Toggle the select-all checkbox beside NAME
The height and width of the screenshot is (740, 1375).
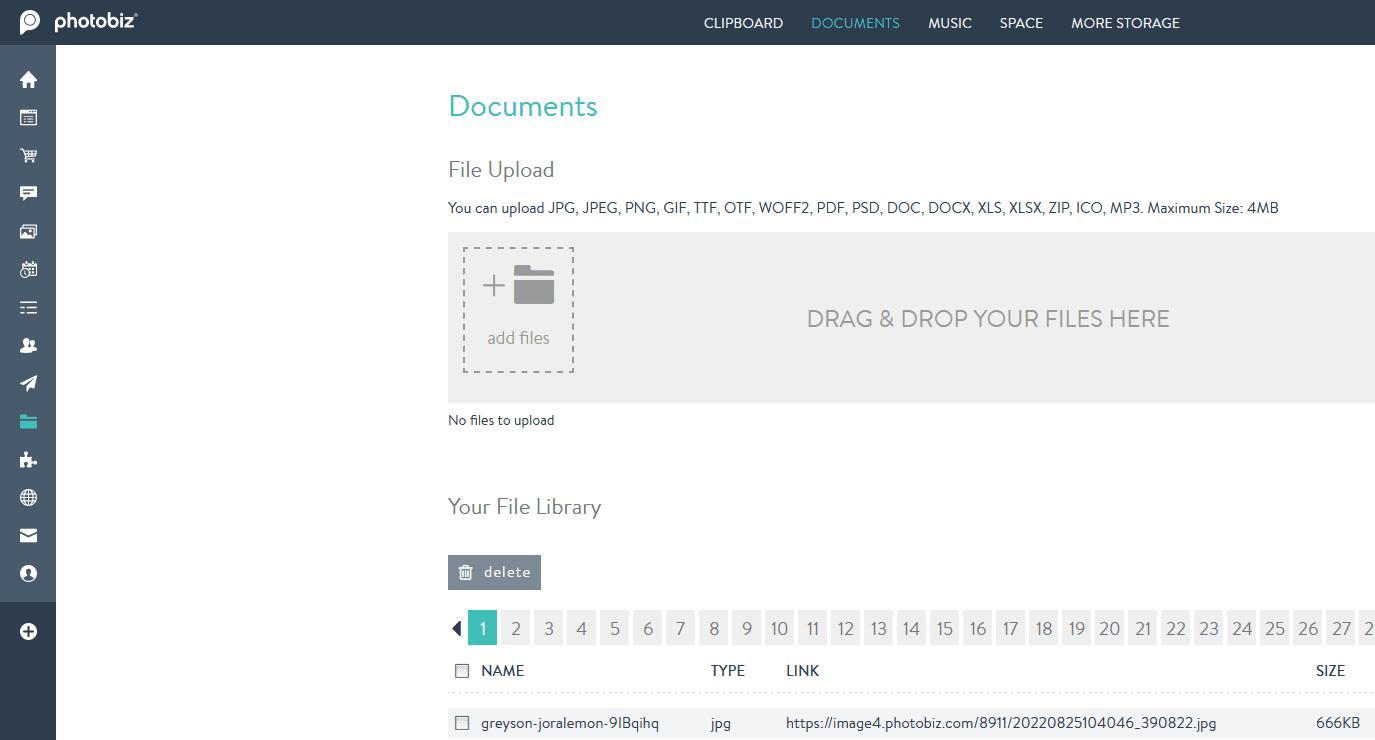point(462,671)
